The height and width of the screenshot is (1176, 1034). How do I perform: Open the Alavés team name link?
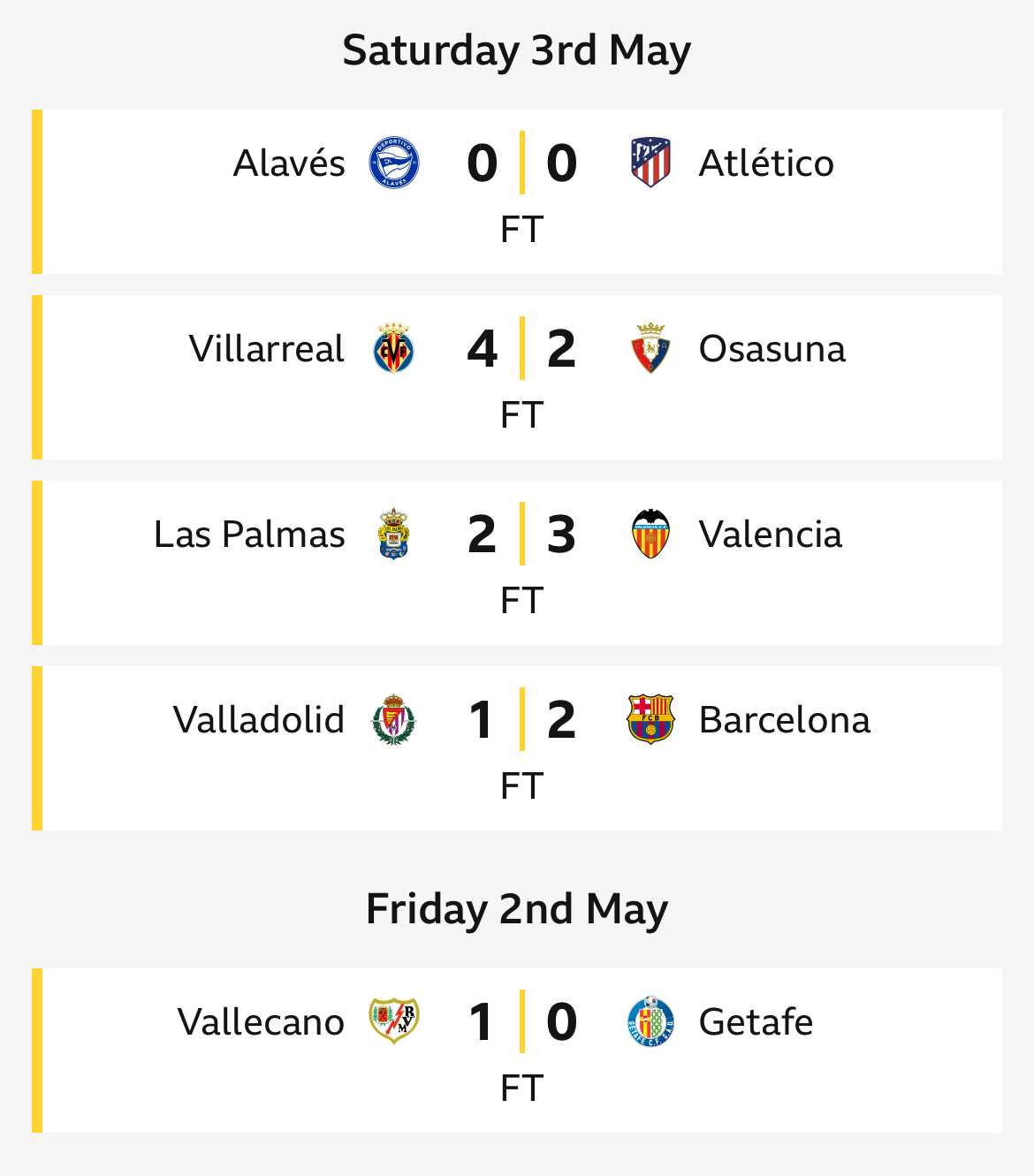coord(289,163)
